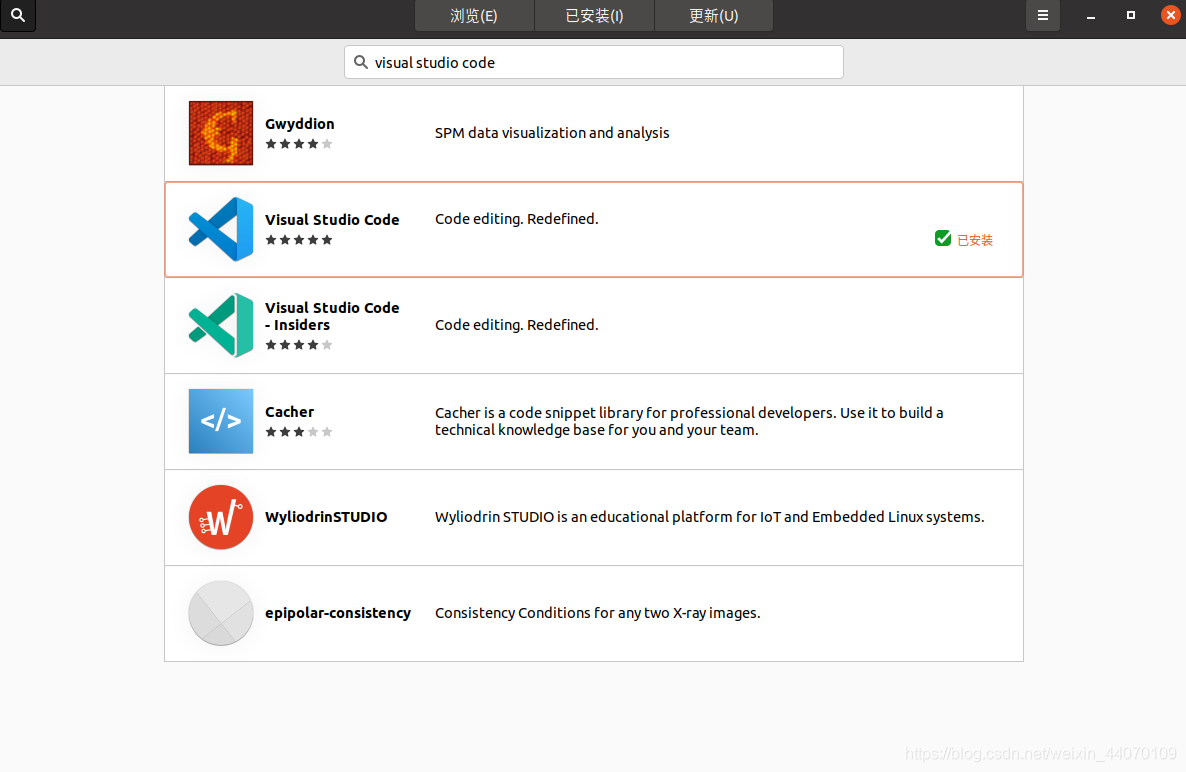Click 'Consistency Conditions for any two X-ray images'

point(598,613)
